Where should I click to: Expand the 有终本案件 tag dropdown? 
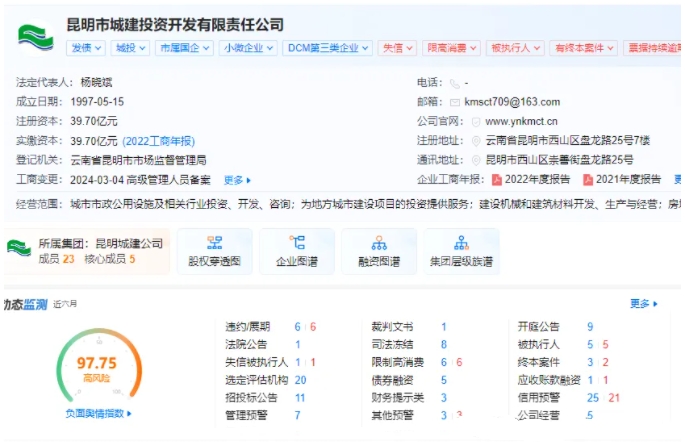point(584,48)
